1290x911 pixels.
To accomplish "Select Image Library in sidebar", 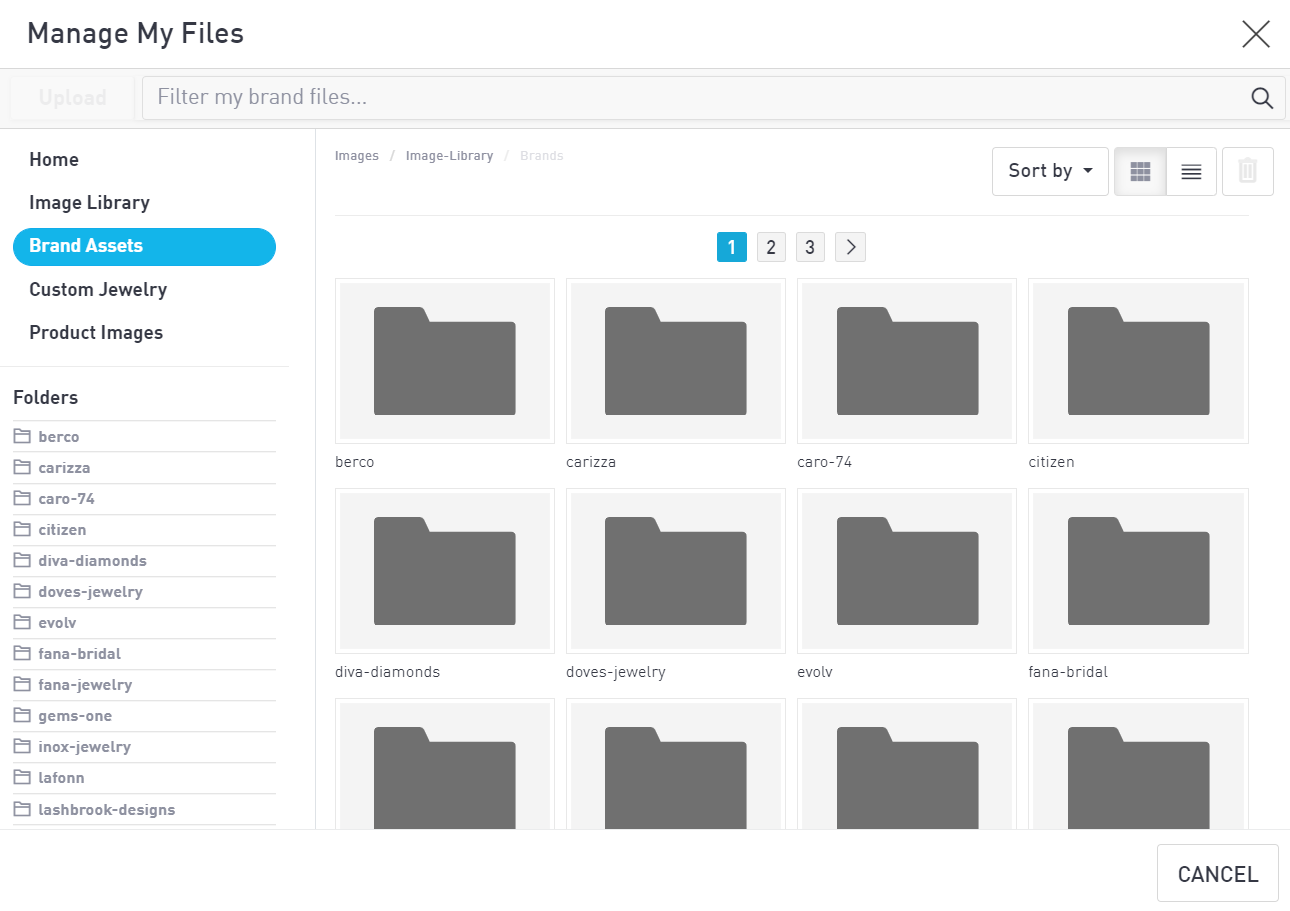I will pos(89,203).
